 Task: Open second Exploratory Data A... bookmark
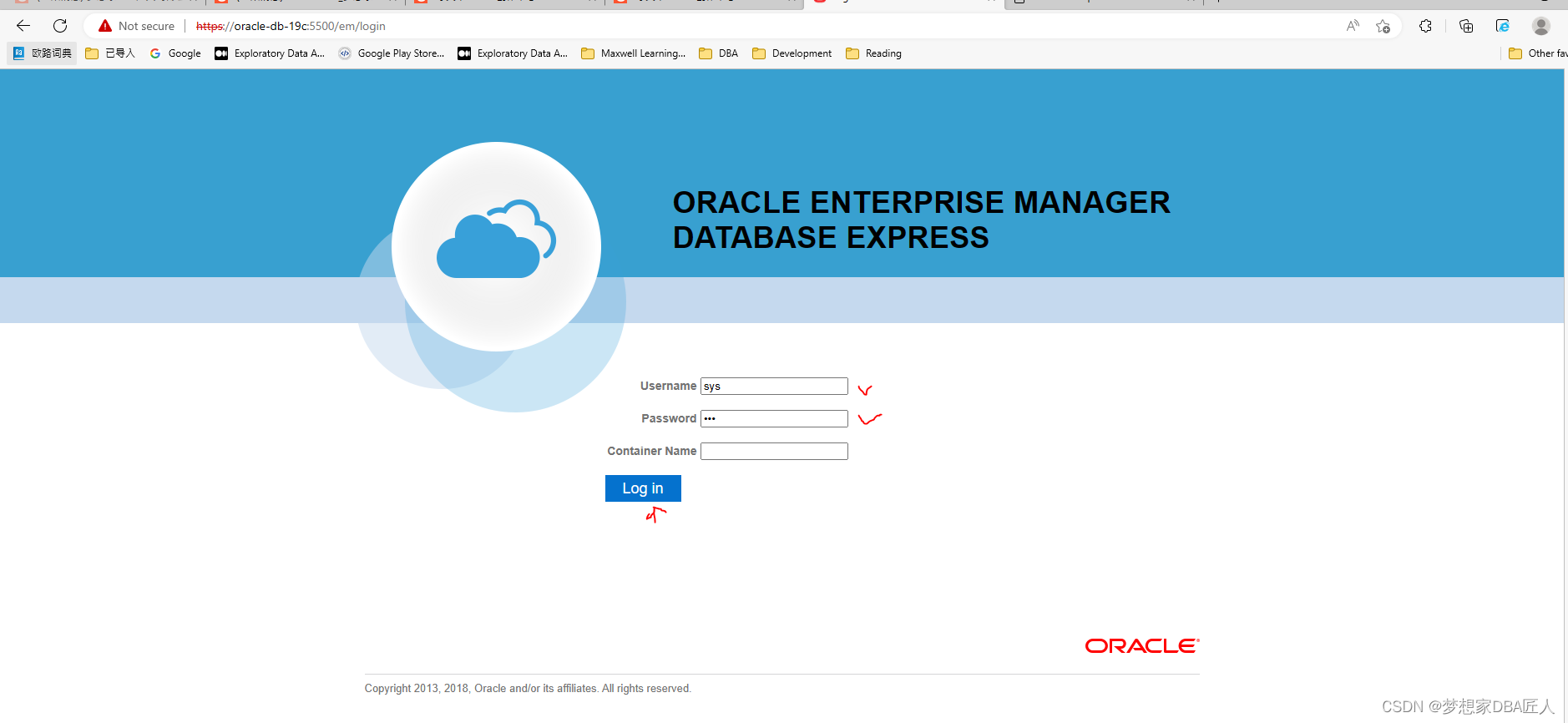coord(513,53)
